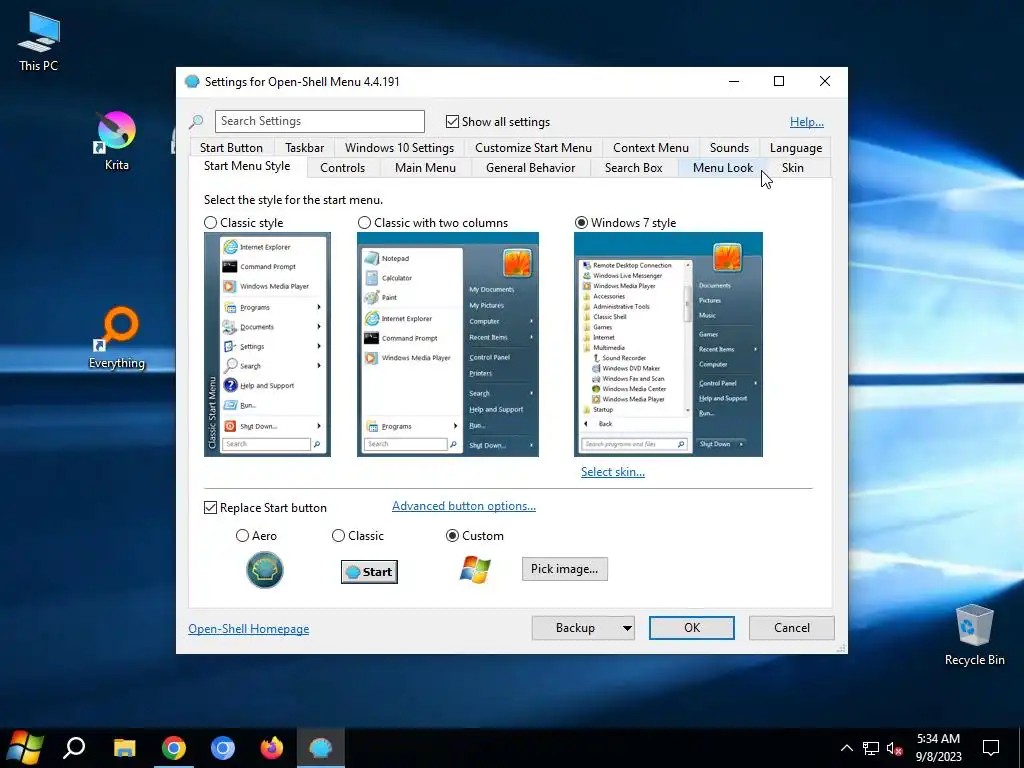Toggle the Show all settings checkbox
The image size is (1024, 768).
coord(452,121)
